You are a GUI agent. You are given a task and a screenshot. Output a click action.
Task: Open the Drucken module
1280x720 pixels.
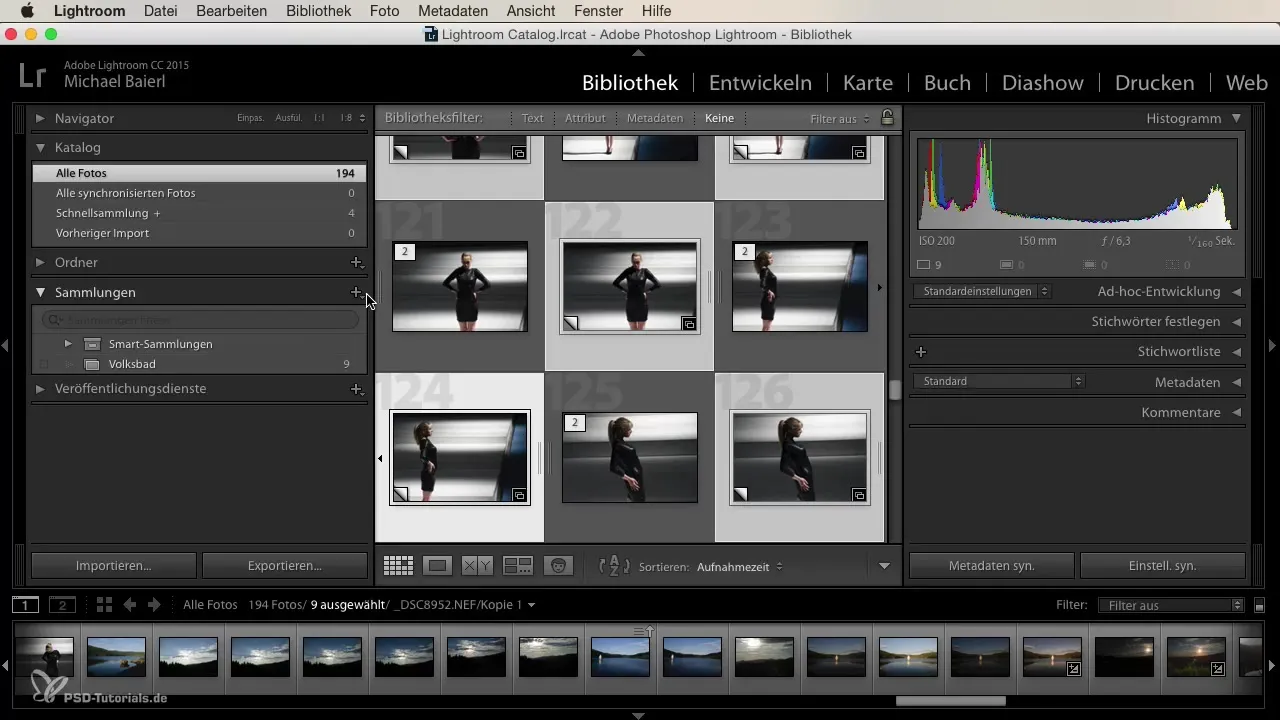tap(1154, 82)
